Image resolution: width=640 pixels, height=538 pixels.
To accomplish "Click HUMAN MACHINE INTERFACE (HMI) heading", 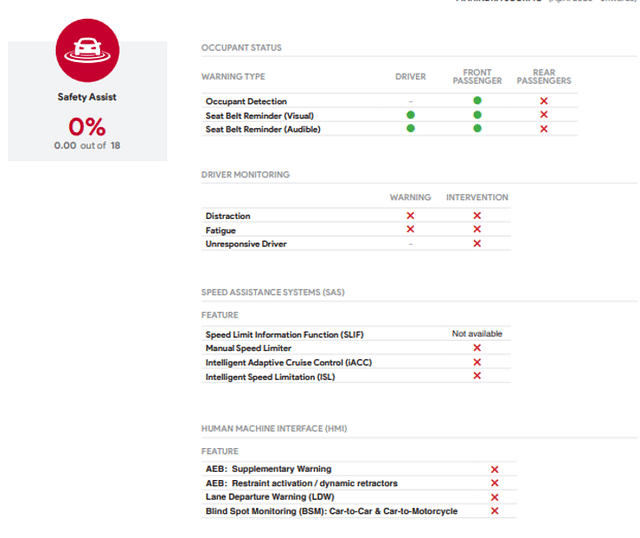I will [x=274, y=429].
